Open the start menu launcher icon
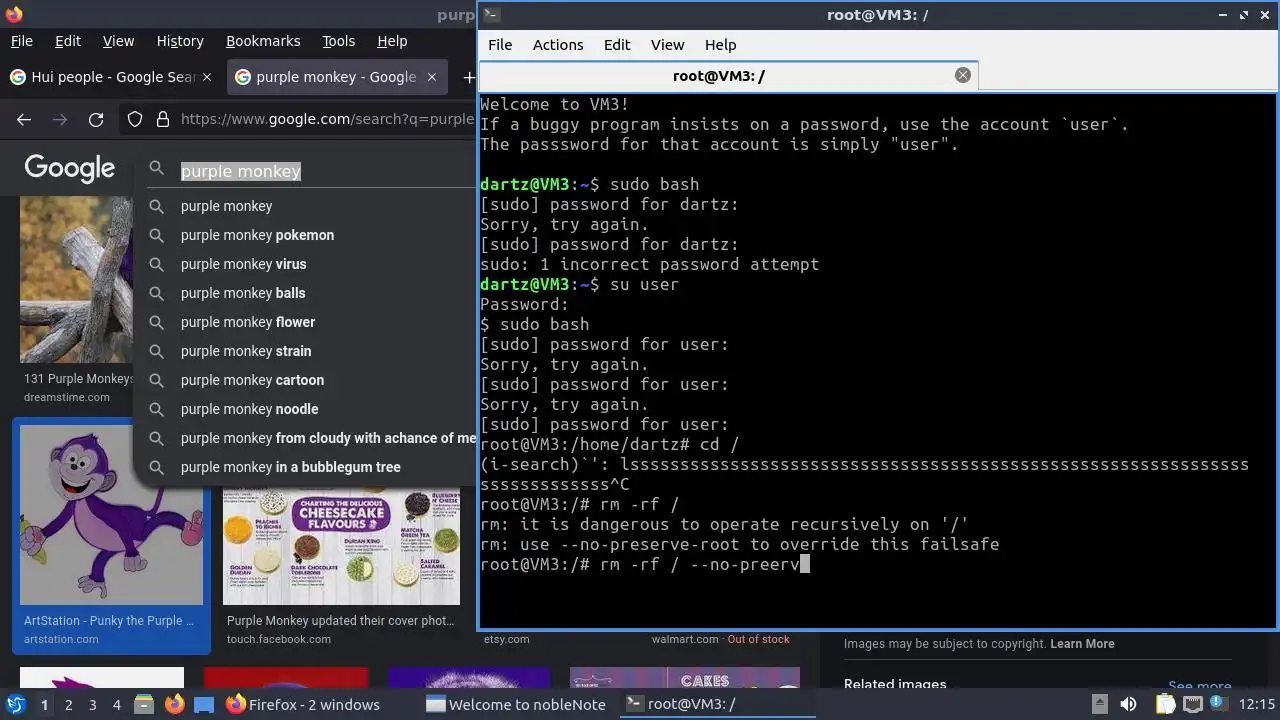Image resolution: width=1280 pixels, height=720 pixels. [x=15, y=704]
